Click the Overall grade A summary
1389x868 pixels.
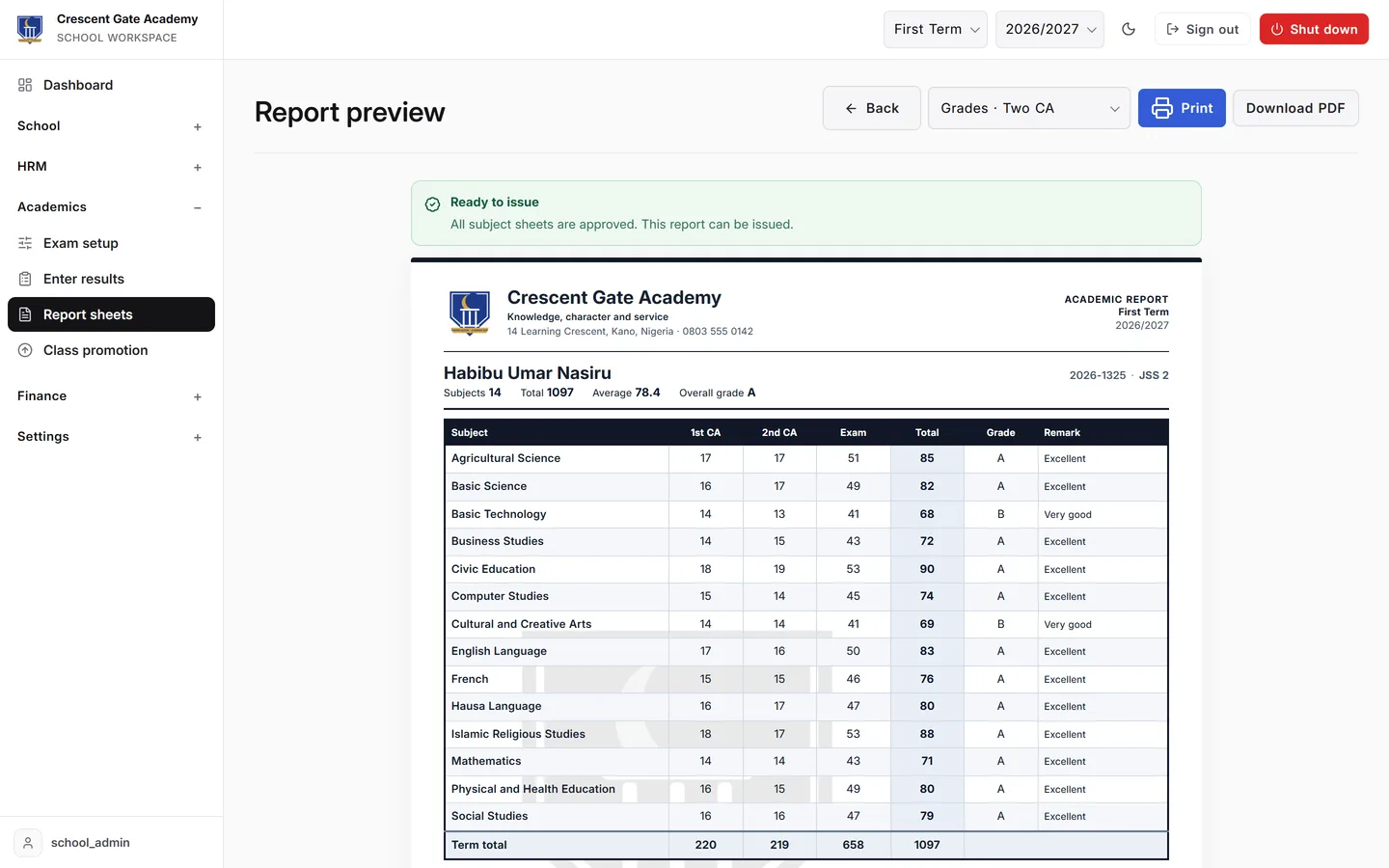[x=718, y=393]
